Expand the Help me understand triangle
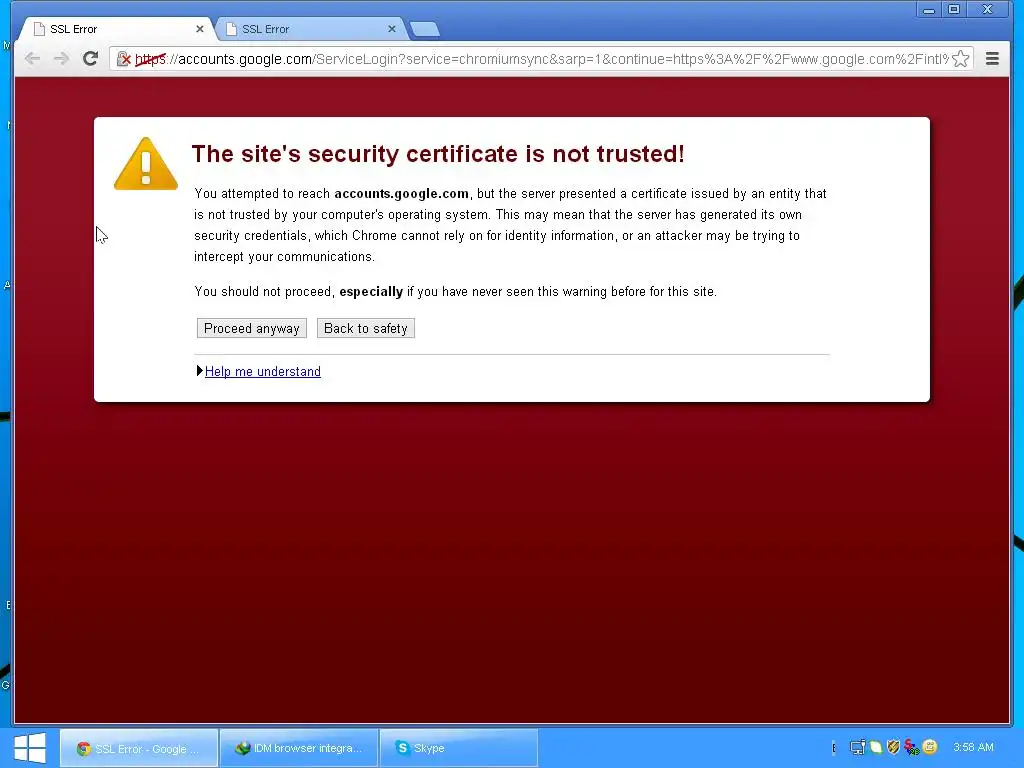This screenshot has width=1024, height=768. 200,371
